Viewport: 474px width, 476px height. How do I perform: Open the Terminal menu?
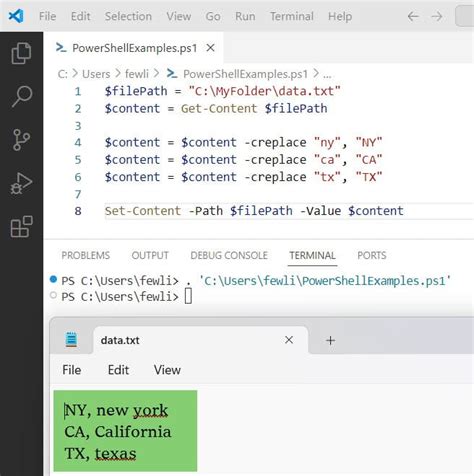292,16
